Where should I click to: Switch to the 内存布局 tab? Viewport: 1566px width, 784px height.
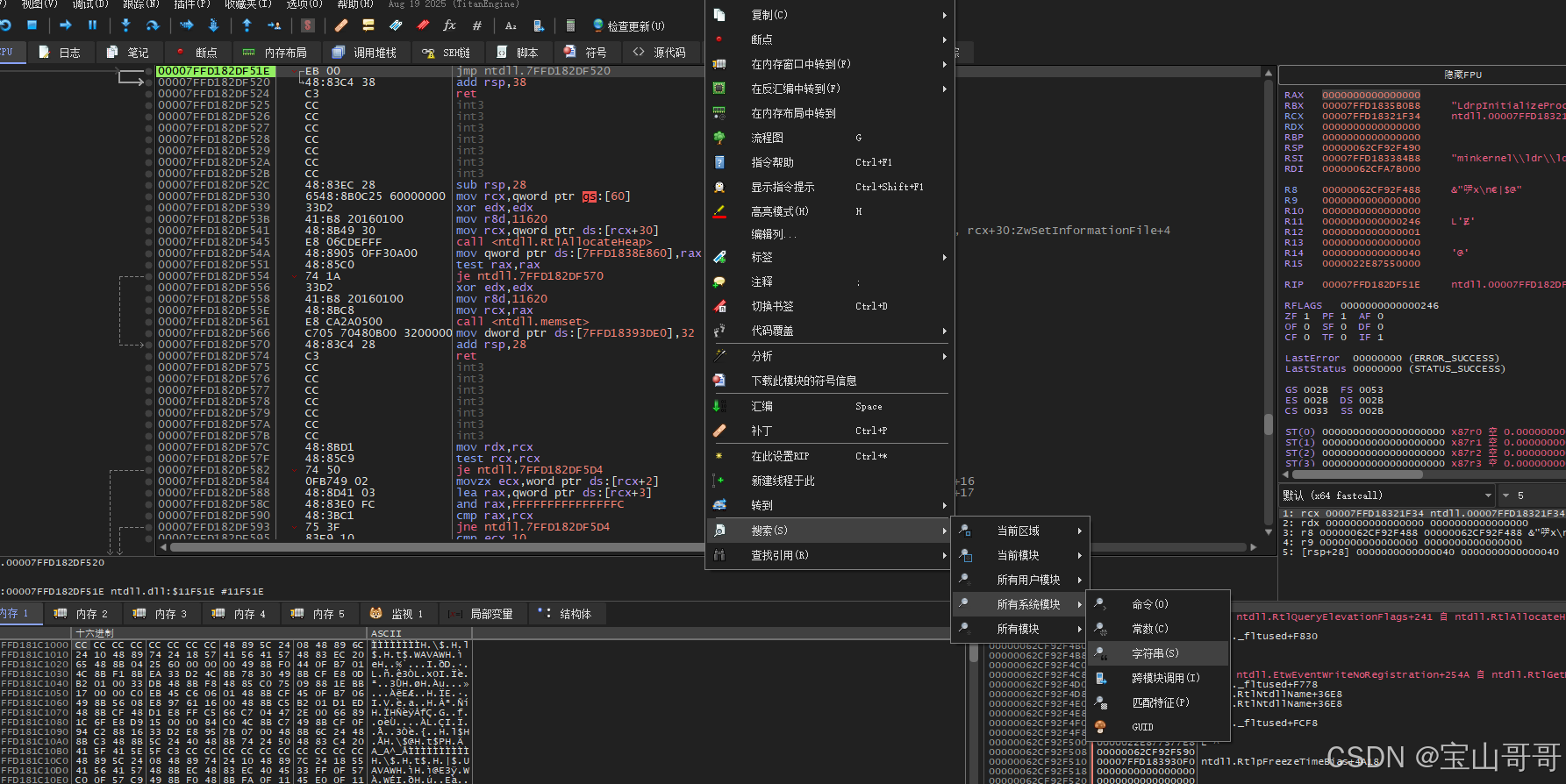coord(275,53)
